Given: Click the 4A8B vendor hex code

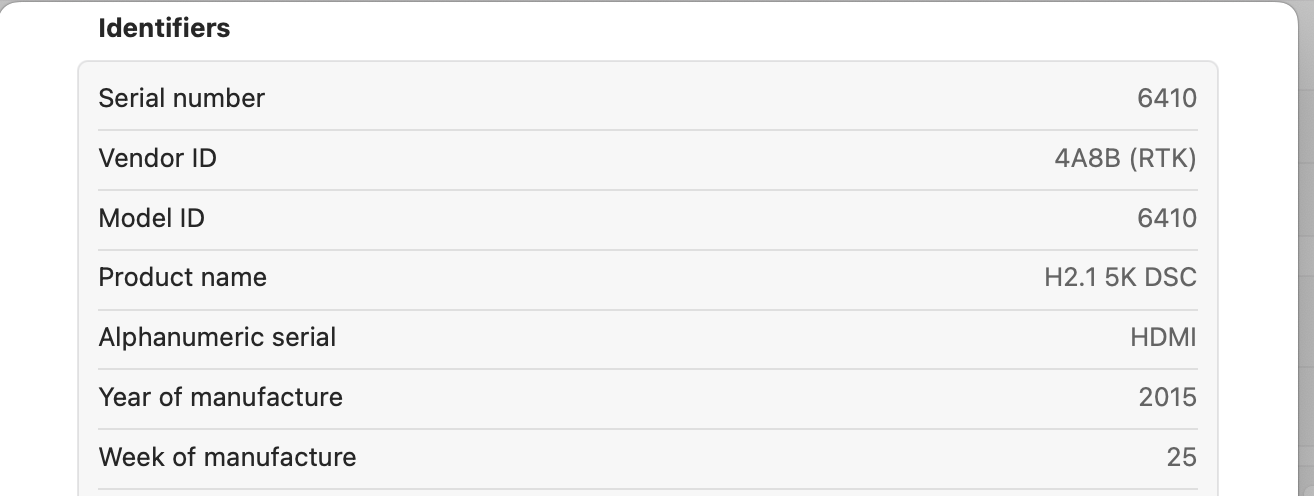Looking at the screenshot, I should (x=1086, y=159).
